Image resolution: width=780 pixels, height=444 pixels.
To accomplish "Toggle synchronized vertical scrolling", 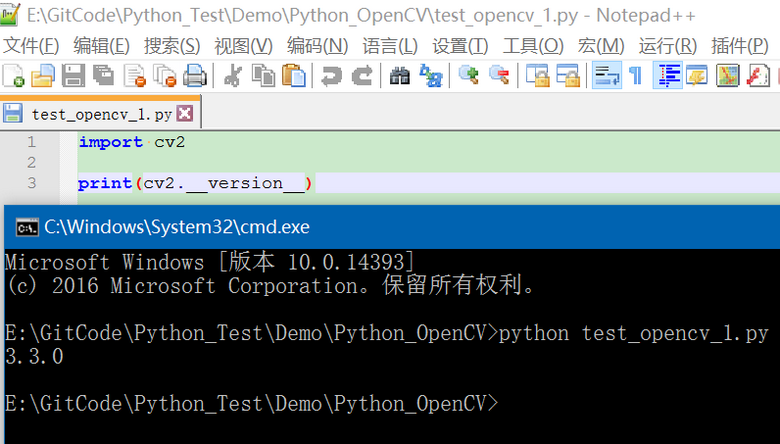I will pos(537,76).
